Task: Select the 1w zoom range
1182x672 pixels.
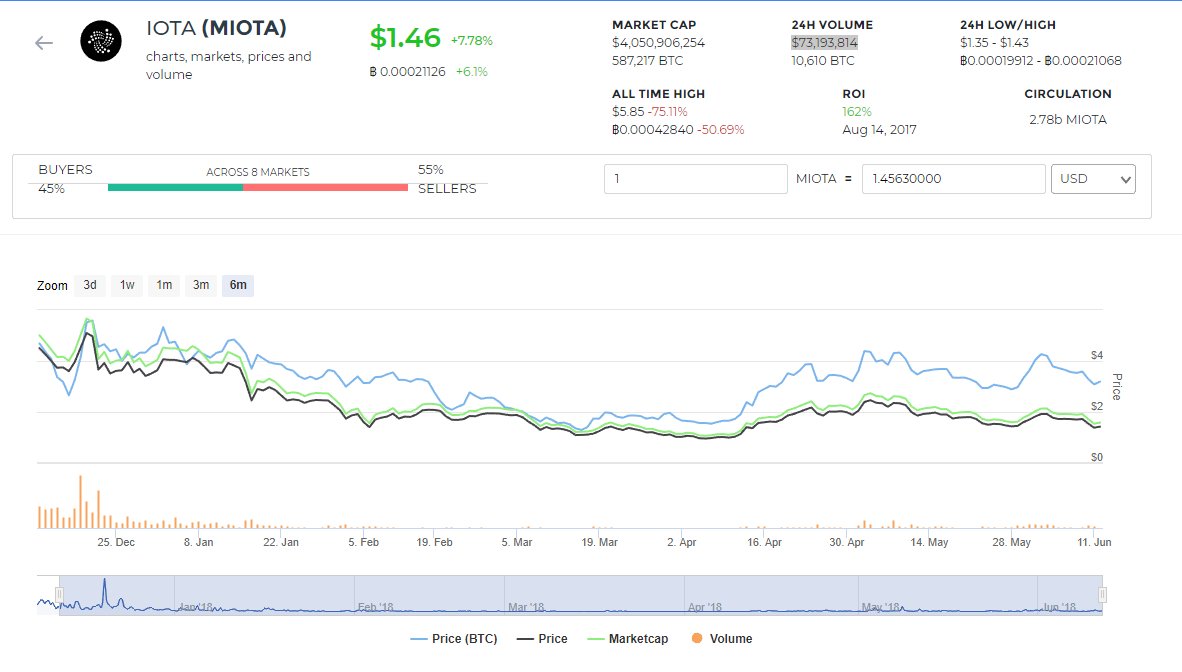Action: 127,285
